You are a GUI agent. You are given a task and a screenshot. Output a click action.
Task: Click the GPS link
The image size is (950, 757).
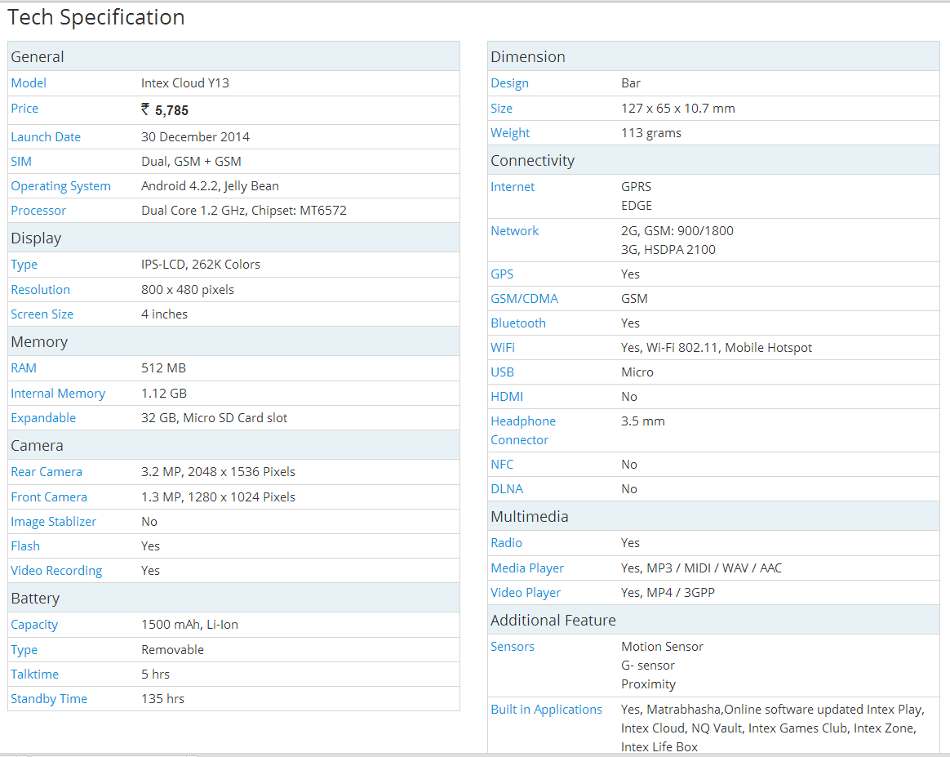click(x=502, y=274)
